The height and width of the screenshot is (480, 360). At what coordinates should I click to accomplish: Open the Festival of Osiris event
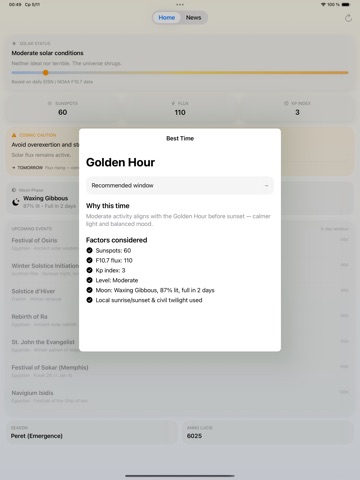pos(180,244)
